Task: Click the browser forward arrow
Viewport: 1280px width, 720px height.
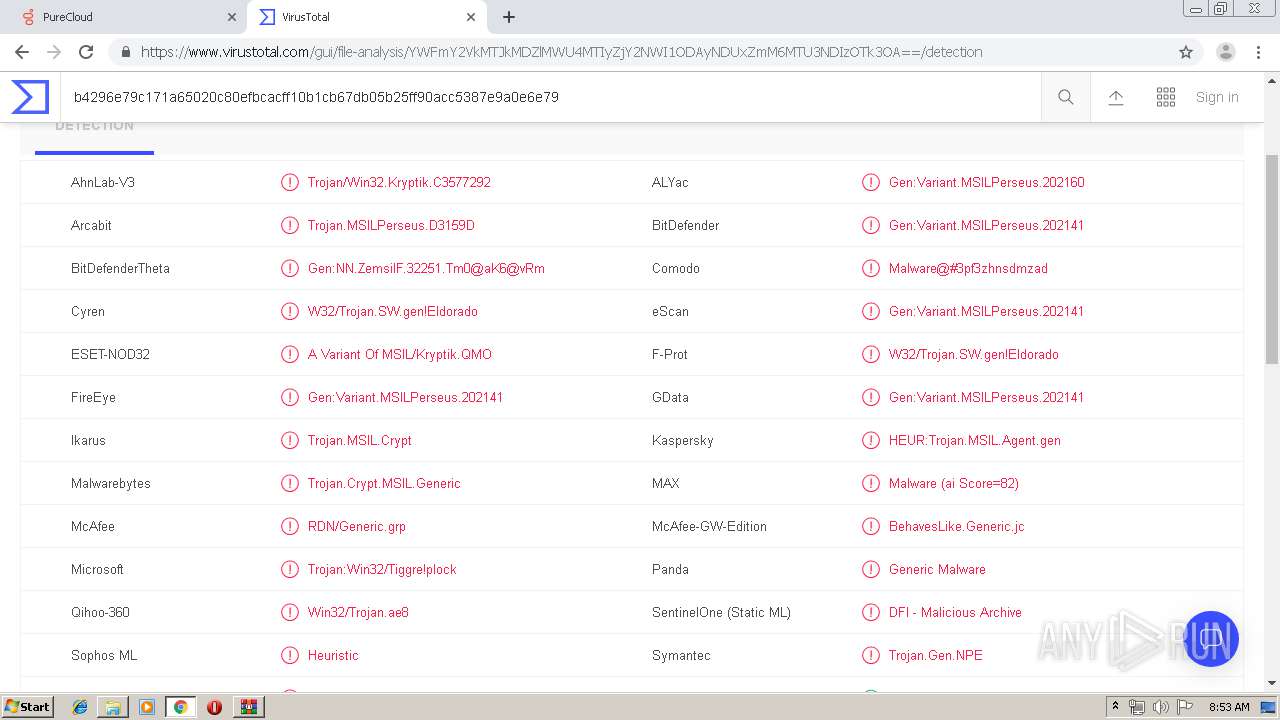Action: pyautogui.click(x=54, y=52)
